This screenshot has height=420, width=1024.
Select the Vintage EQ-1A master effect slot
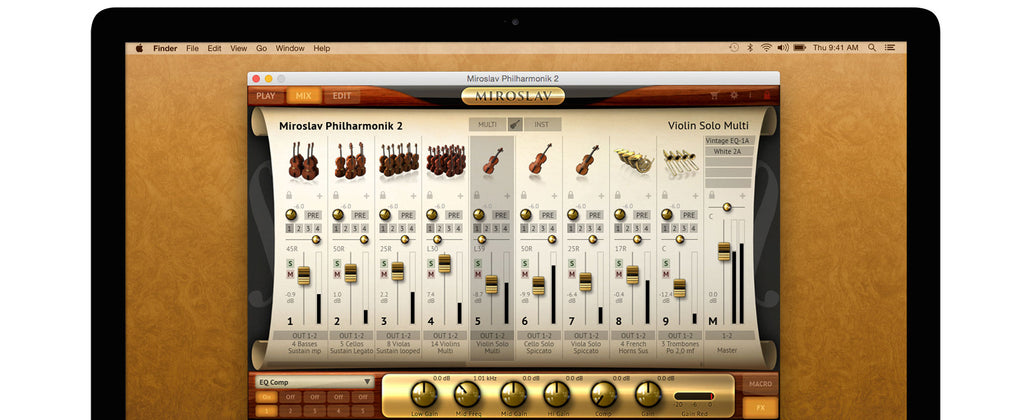tap(730, 141)
